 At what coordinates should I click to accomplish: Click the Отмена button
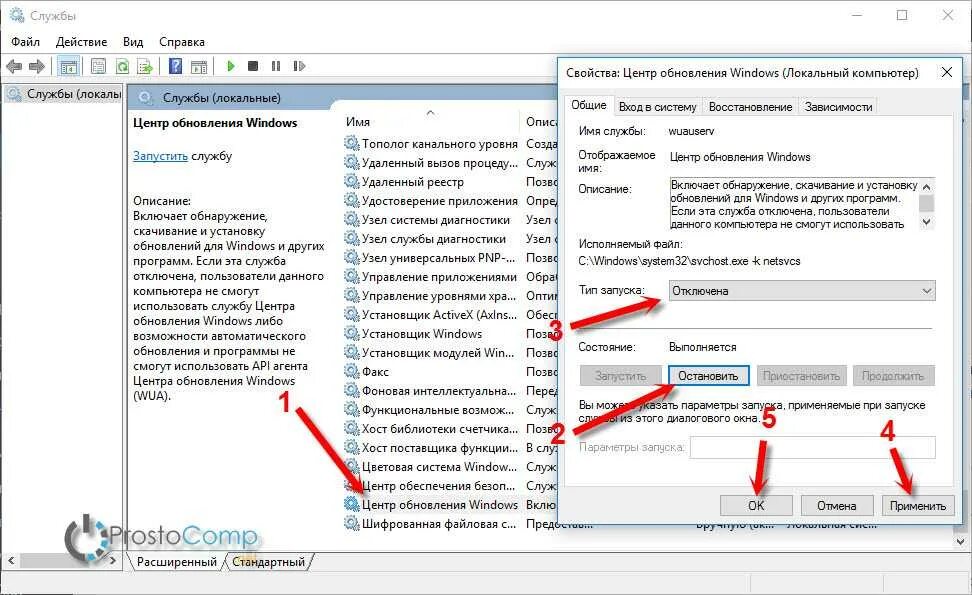[x=836, y=505]
